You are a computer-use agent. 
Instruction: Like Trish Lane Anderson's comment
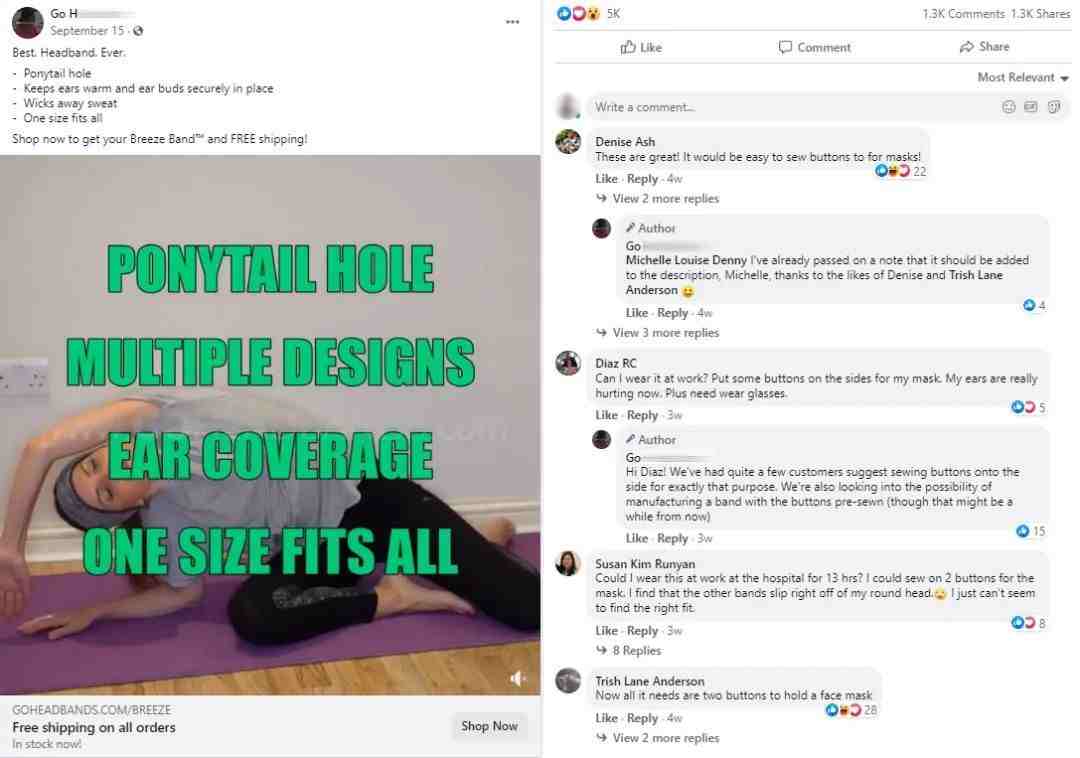click(x=606, y=718)
